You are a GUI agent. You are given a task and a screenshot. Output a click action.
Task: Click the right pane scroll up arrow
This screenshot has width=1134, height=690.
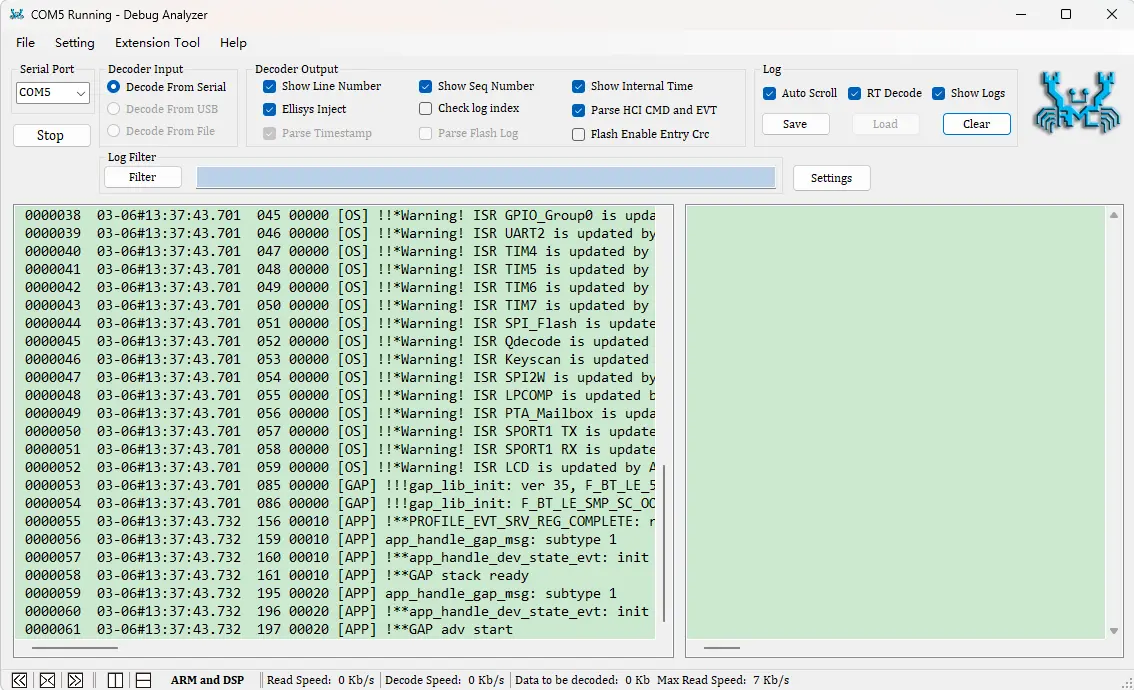point(1114,215)
